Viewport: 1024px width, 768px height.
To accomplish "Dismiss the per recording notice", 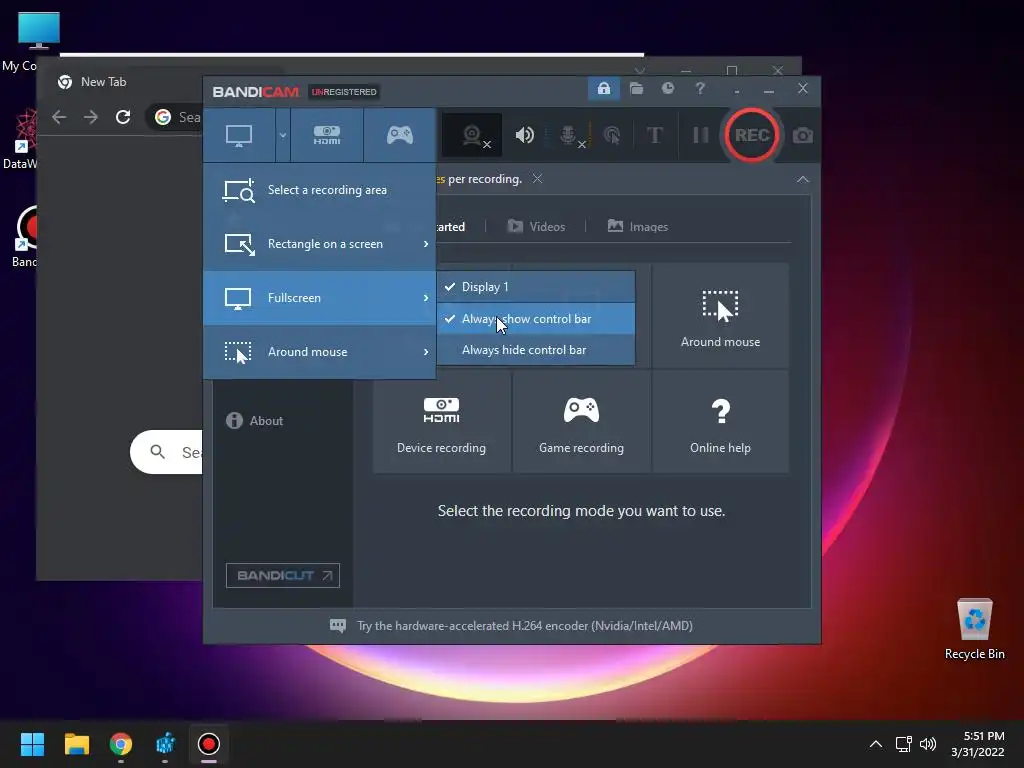I will click(x=537, y=178).
